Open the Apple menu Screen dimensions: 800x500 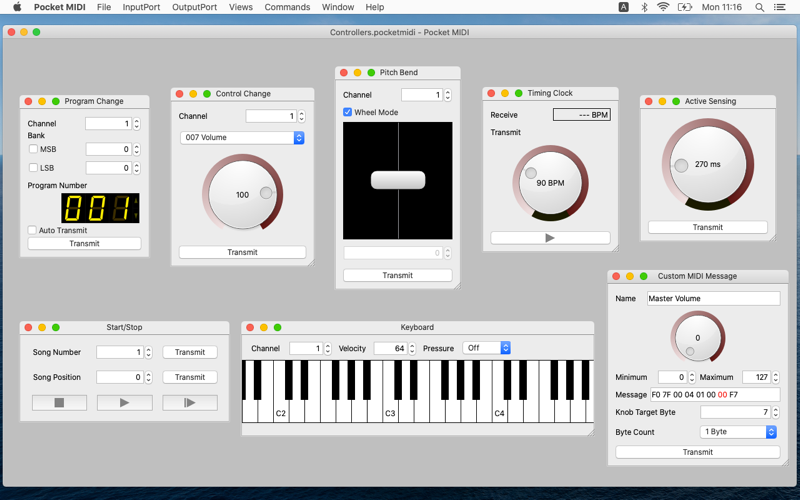(x=17, y=7)
